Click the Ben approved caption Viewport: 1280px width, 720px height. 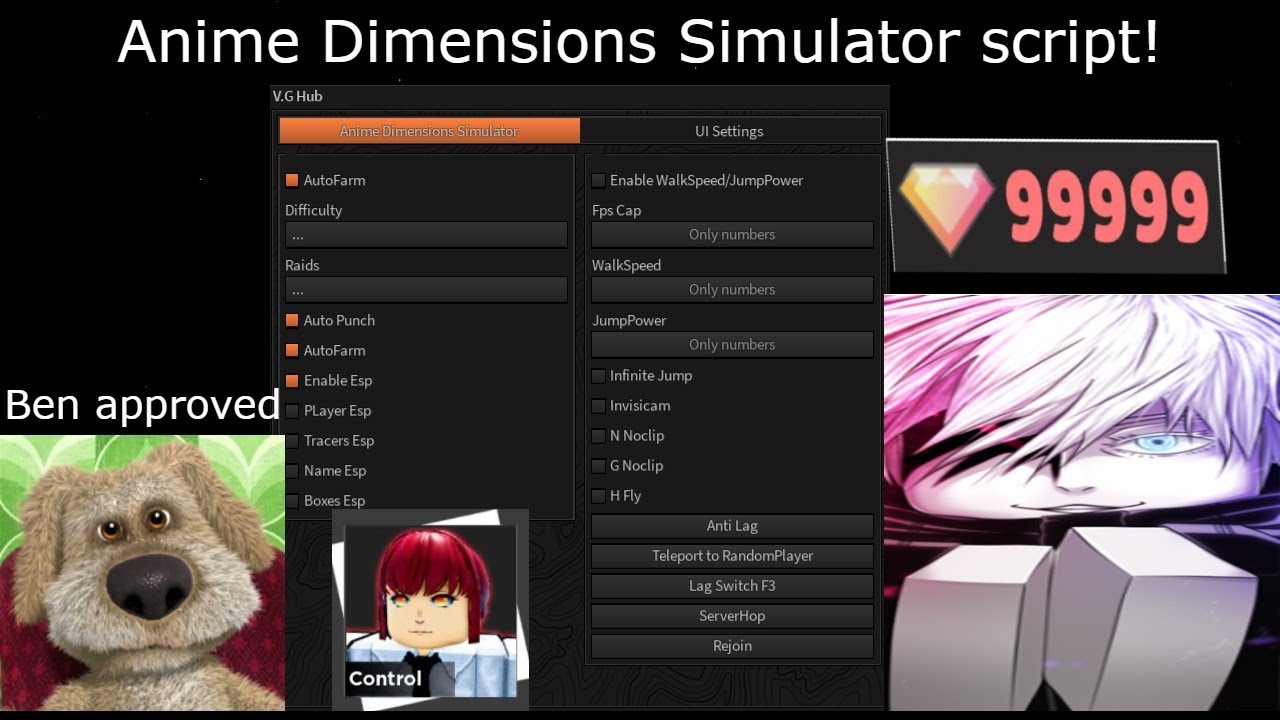pyautogui.click(x=142, y=405)
